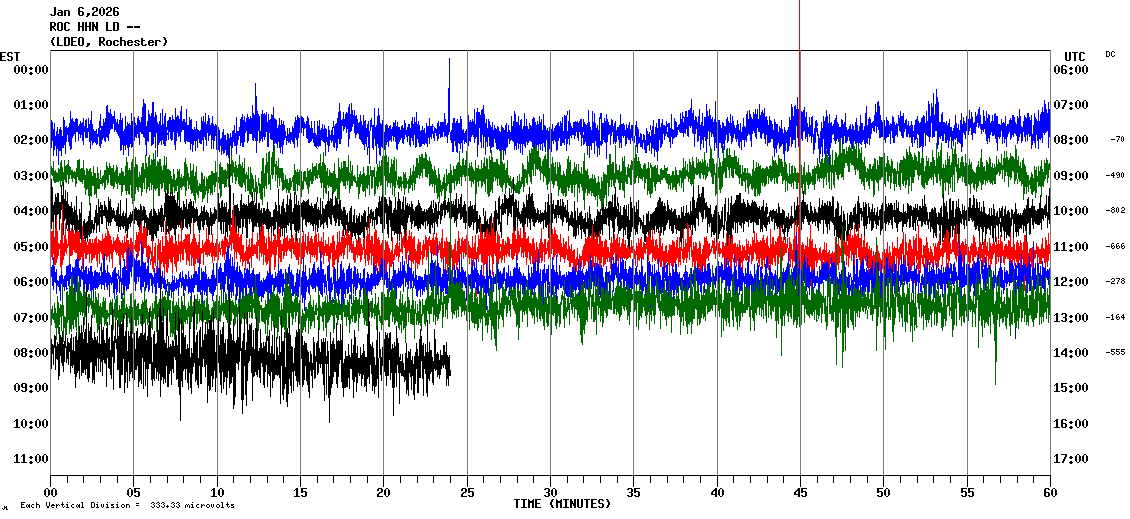Select the 30-minute tick label
Image resolution: width=1130 pixels, height=519 pixels.
pyautogui.click(x=550, y=493)
